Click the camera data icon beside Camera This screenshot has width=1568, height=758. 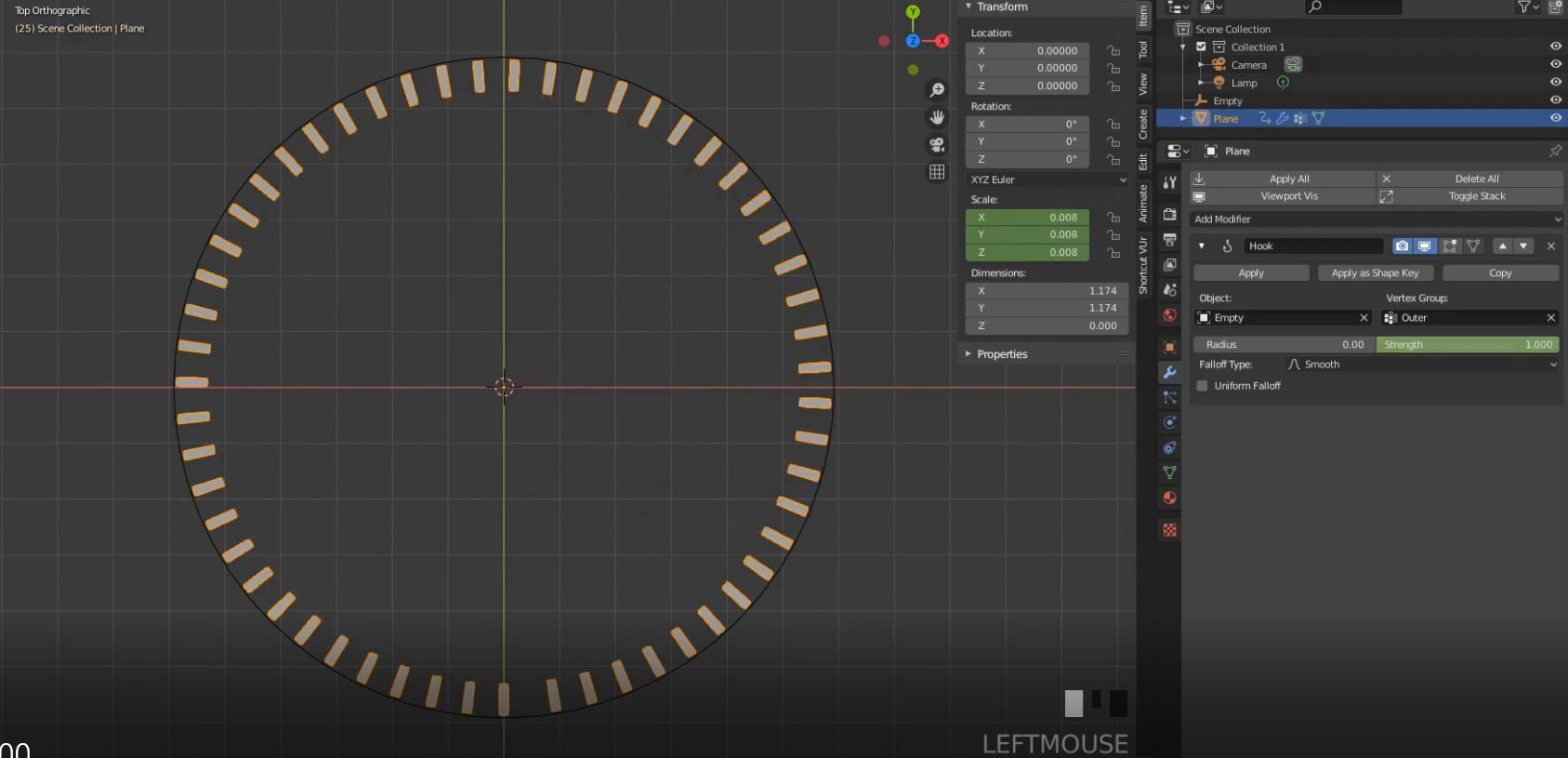tap(1293, 64)
